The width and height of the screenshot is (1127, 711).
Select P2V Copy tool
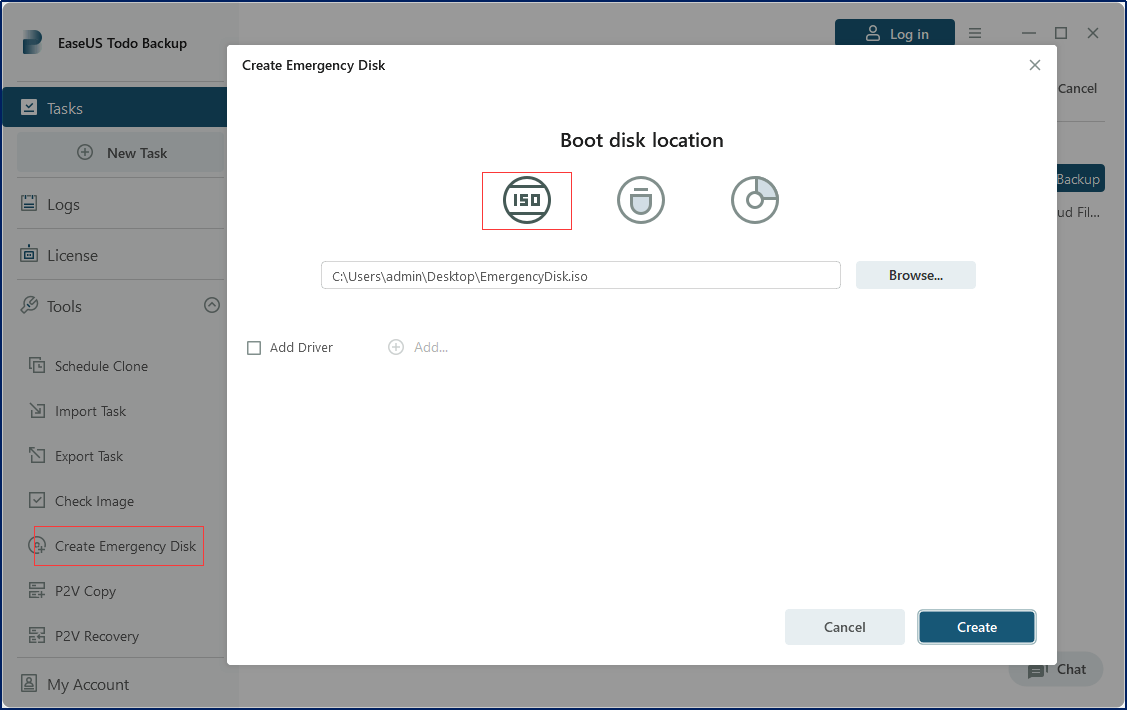point(86,591)
